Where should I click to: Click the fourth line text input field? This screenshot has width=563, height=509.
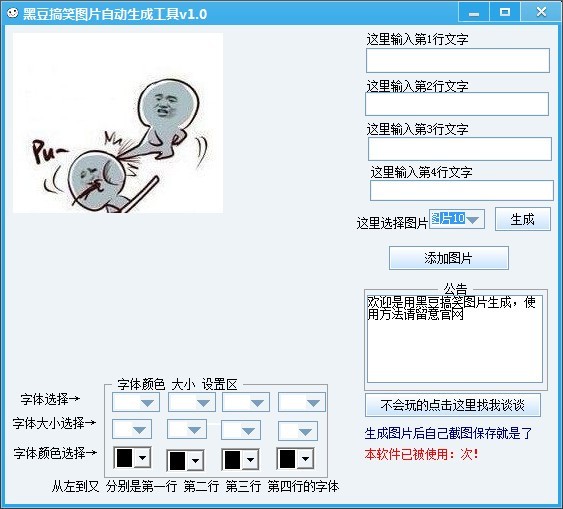coord(462,190)
